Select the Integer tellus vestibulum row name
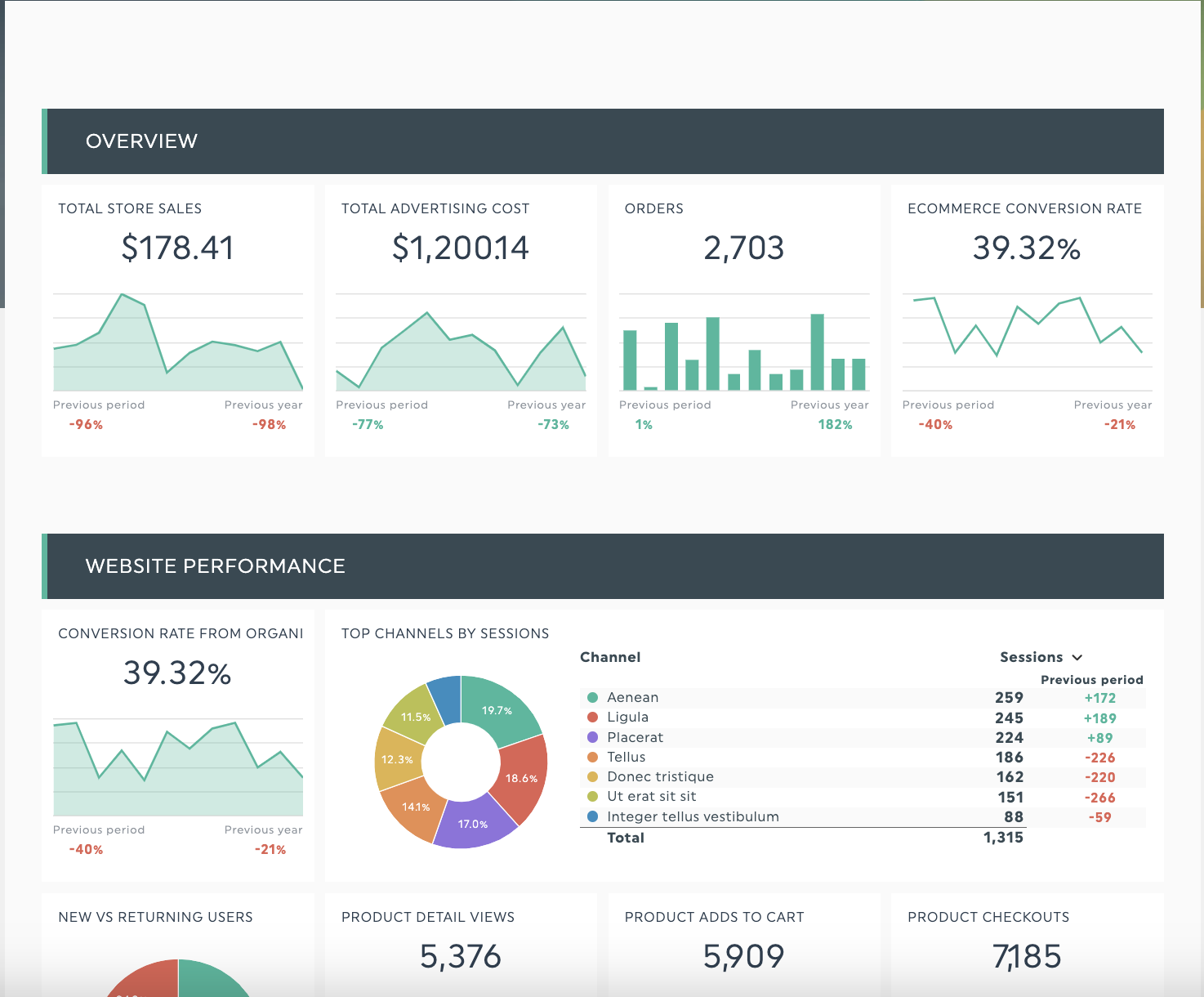The height and width of the screenshot is (997, 1204). pos(693,816)
